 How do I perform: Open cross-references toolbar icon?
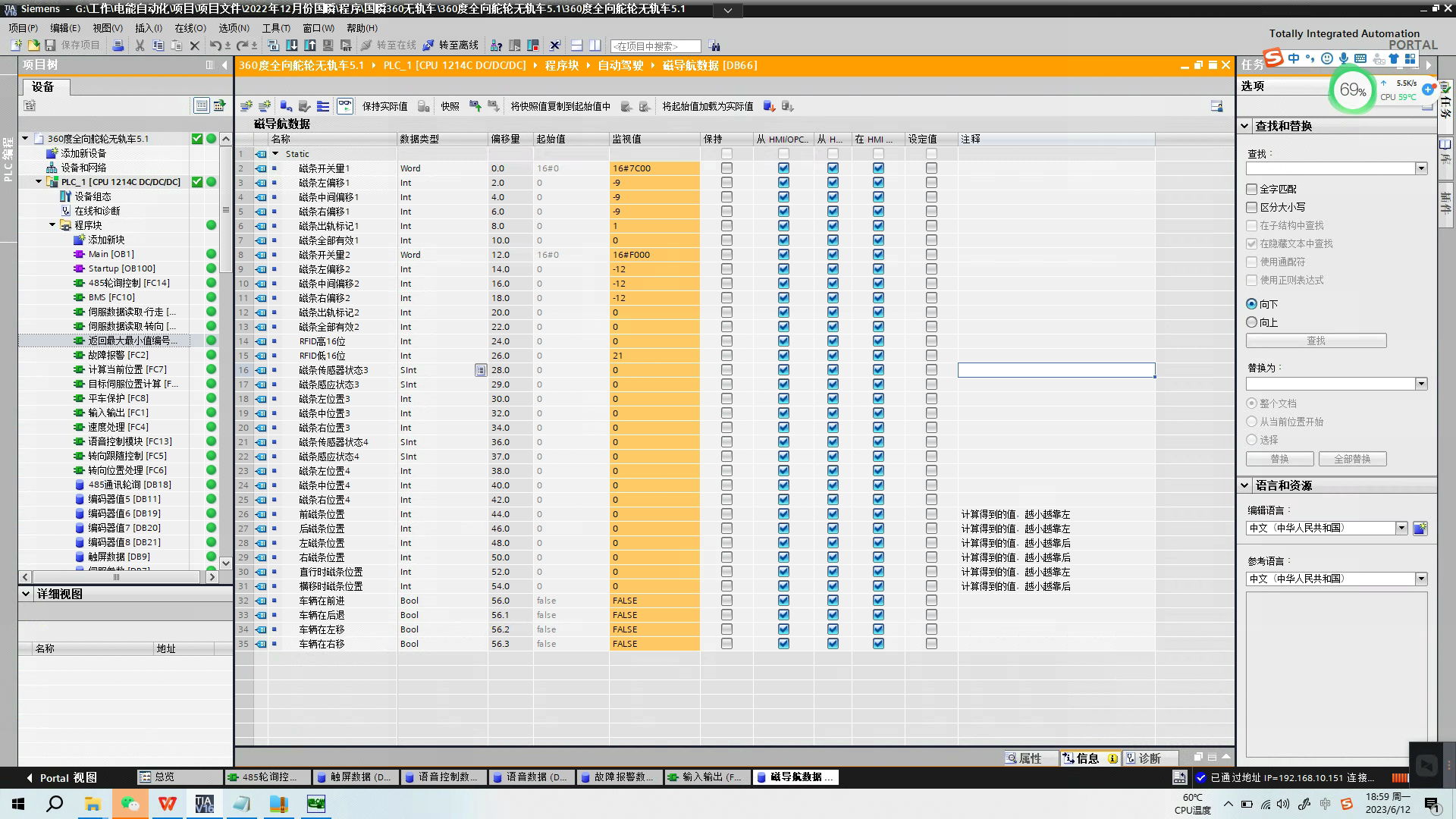point(555,45)
